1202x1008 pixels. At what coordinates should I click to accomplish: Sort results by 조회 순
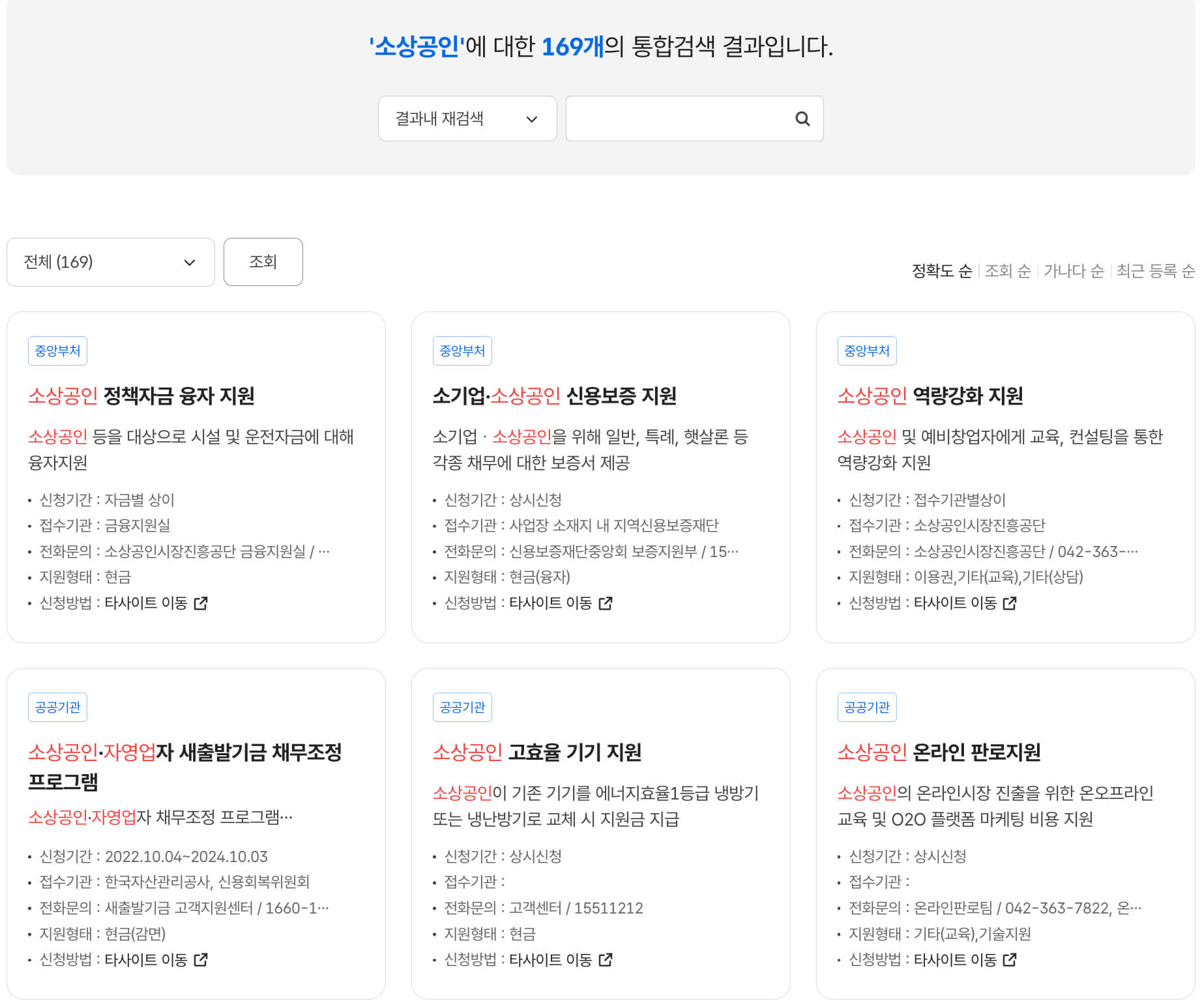(1006, 272)
